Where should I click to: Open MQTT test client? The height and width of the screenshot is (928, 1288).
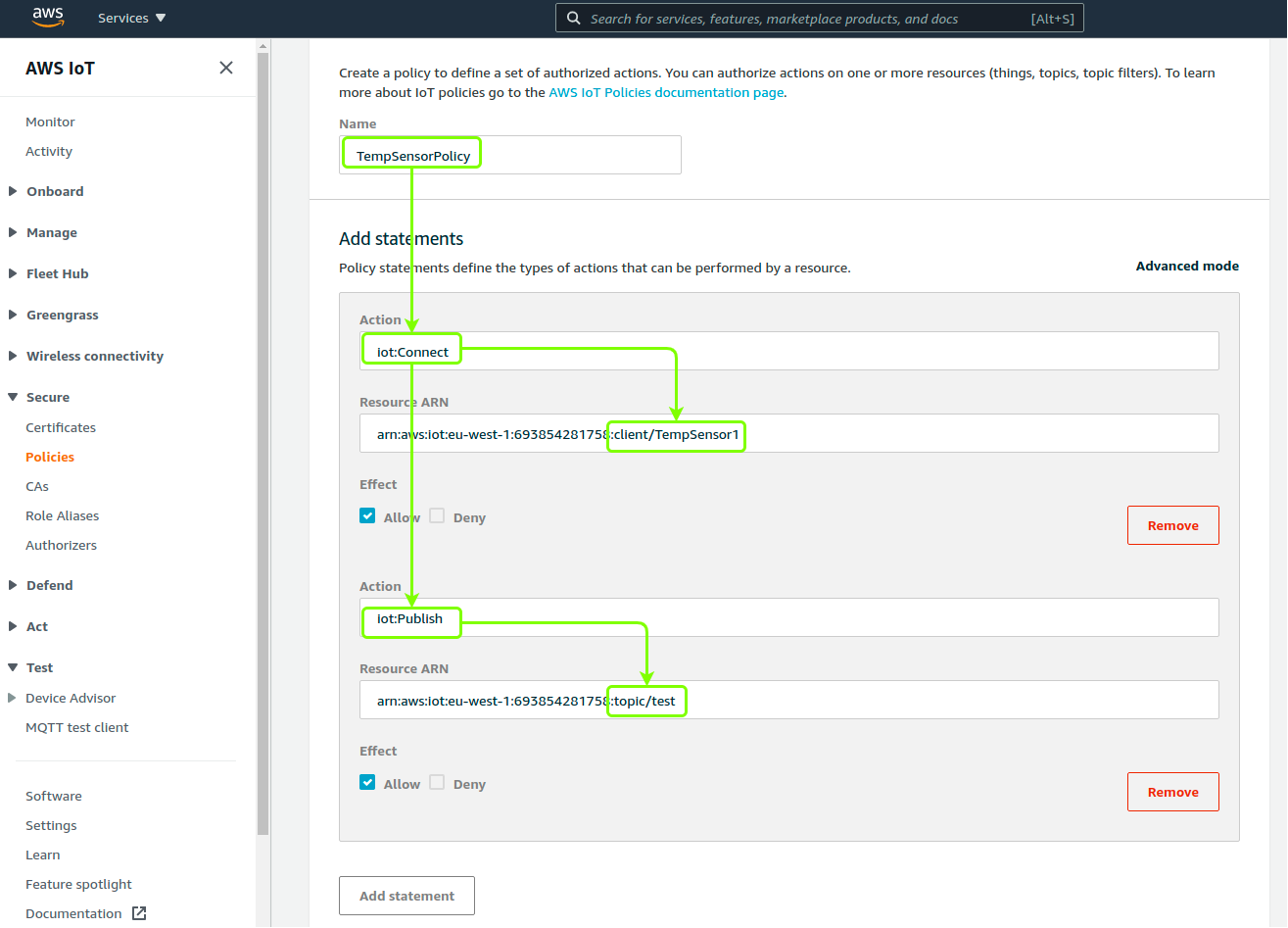point(77,727)
